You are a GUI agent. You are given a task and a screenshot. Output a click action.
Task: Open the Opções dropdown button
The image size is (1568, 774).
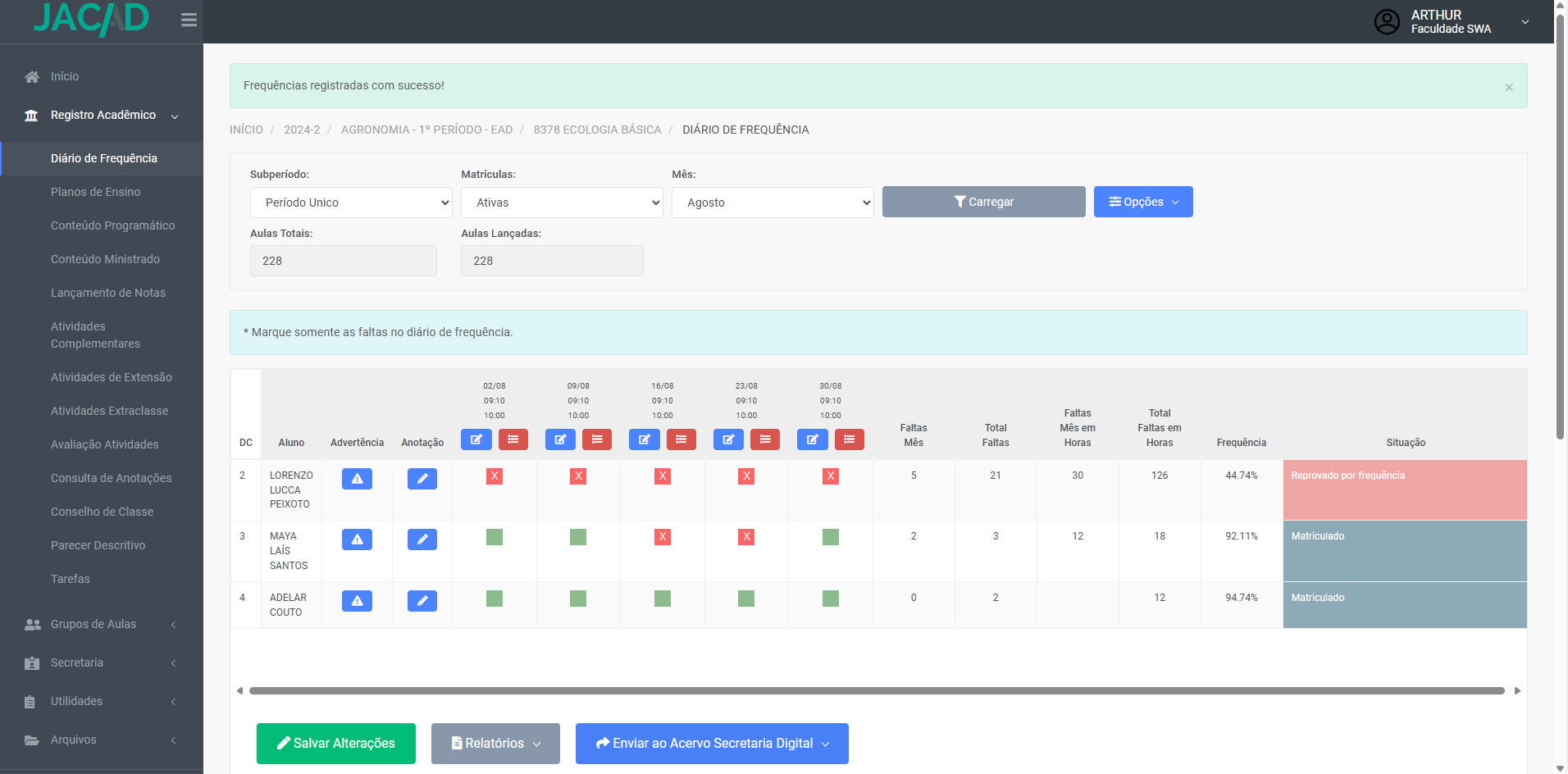(1143, 202)
